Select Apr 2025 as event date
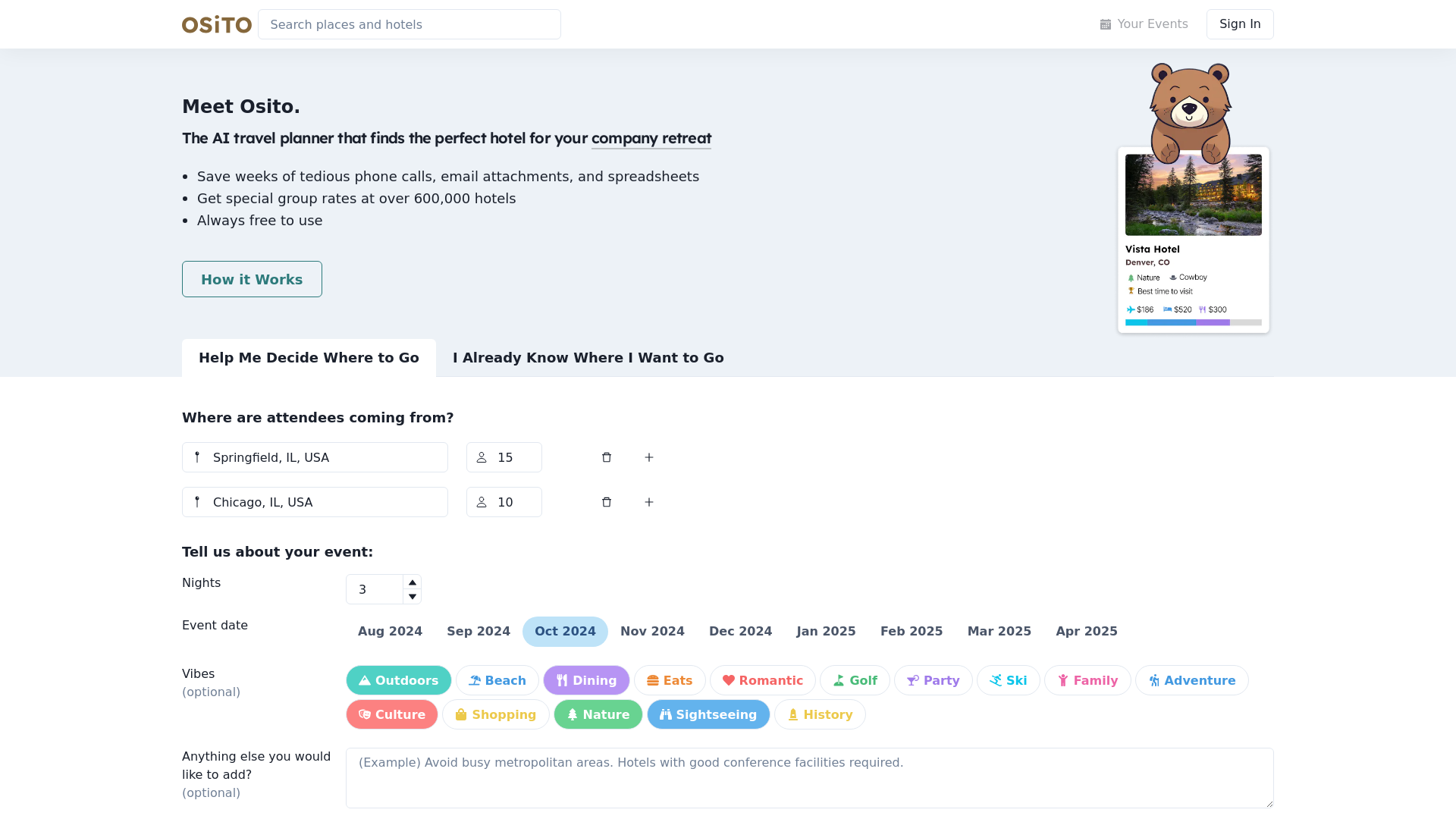The width and height of the screenshot is (1456, 819). coord(1087,632)
